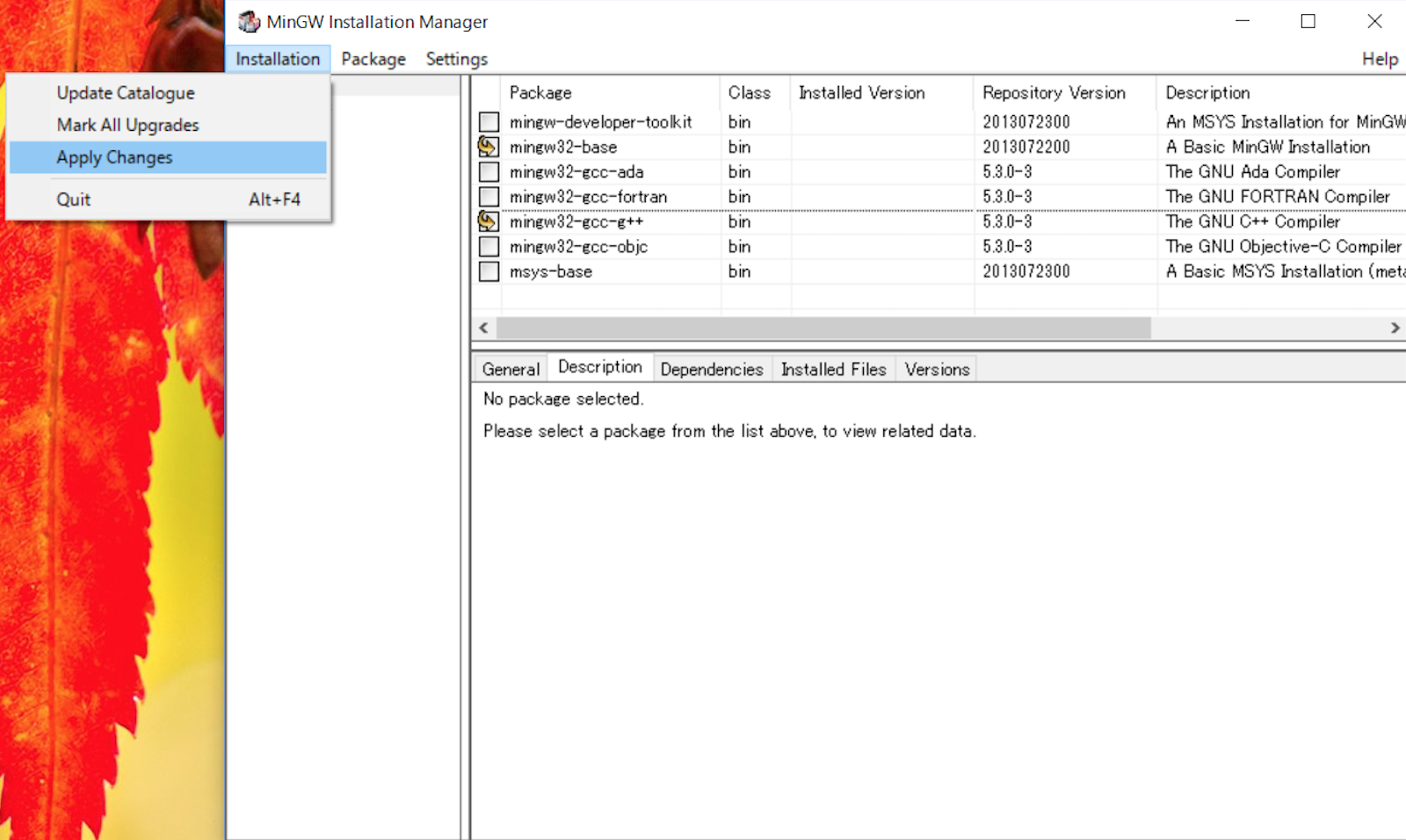
Task: Open the Installation menu
Action: 278,59
